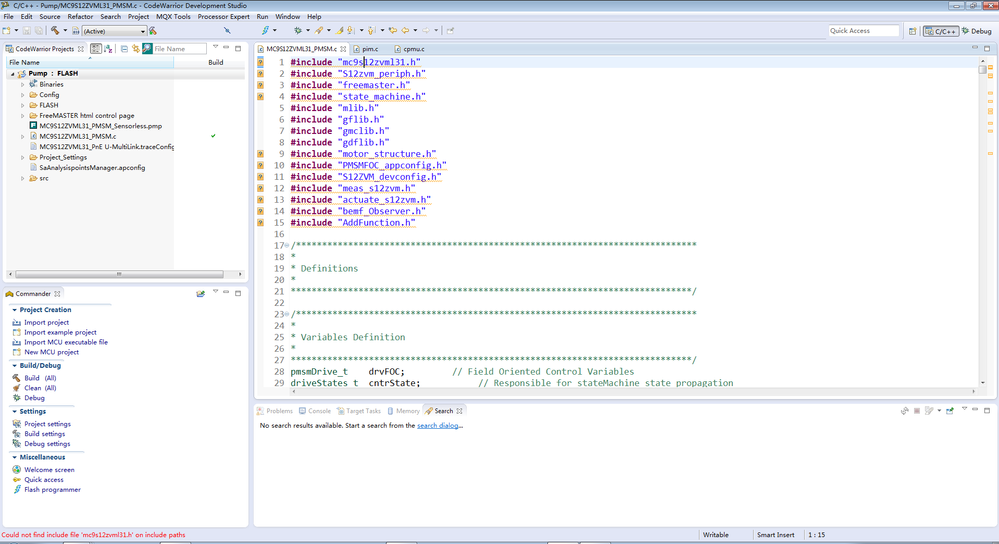Screen dimensions: 999x544
Task: Expand the src folder
Action: (23, 178)
